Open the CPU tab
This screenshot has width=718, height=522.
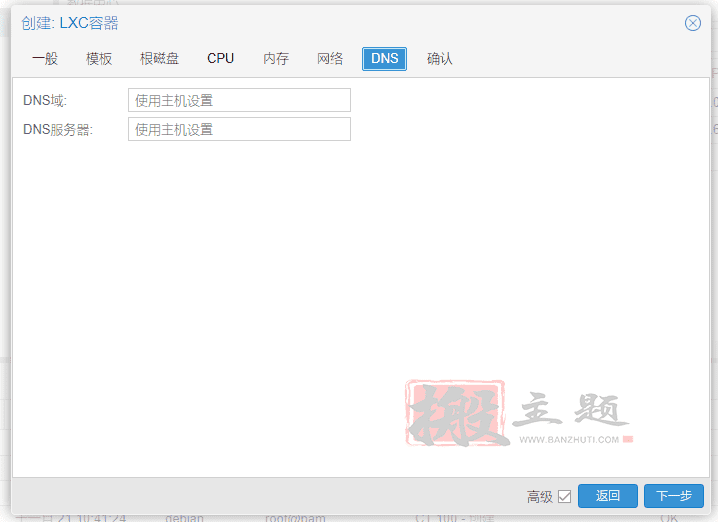coord(220,59)
